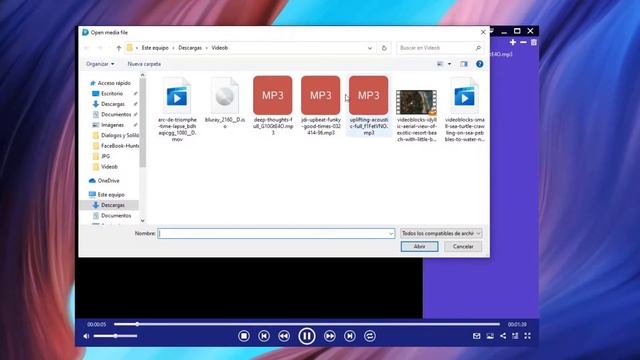Seek on the playback progress bar
Image resolution: width=640 pixels, height=360 pixels.
pyautogui.click(x=307, y=324)
